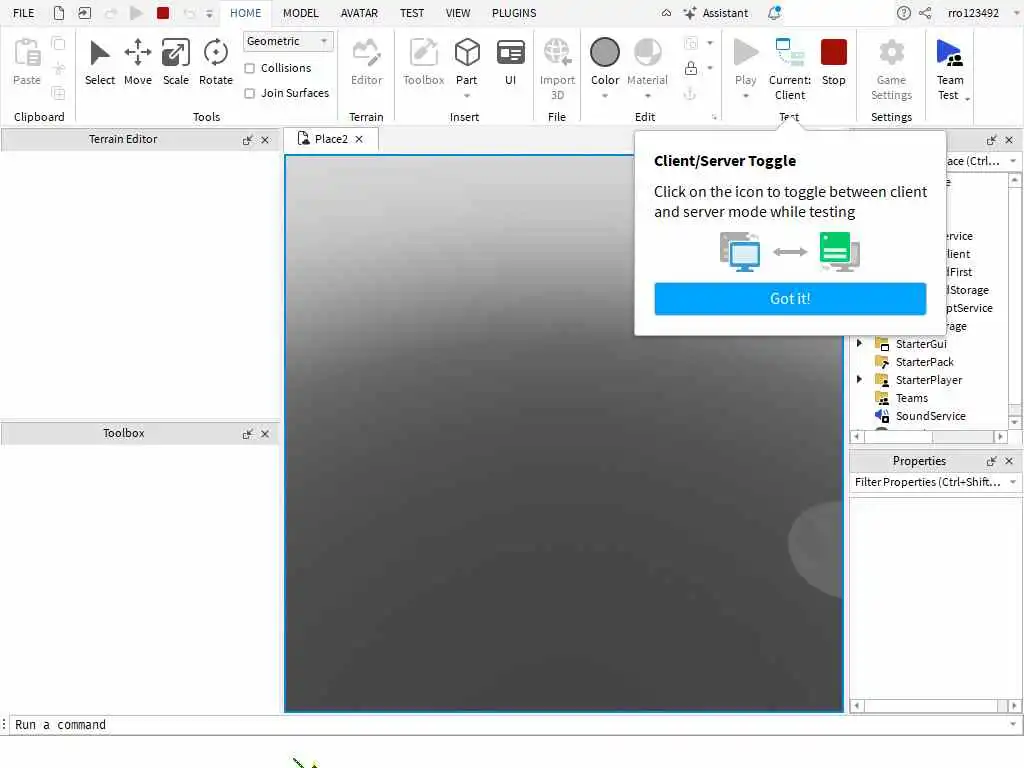Enable the Join Surfaces checkbox
1024x768 pixels.
tap(249, 93)
